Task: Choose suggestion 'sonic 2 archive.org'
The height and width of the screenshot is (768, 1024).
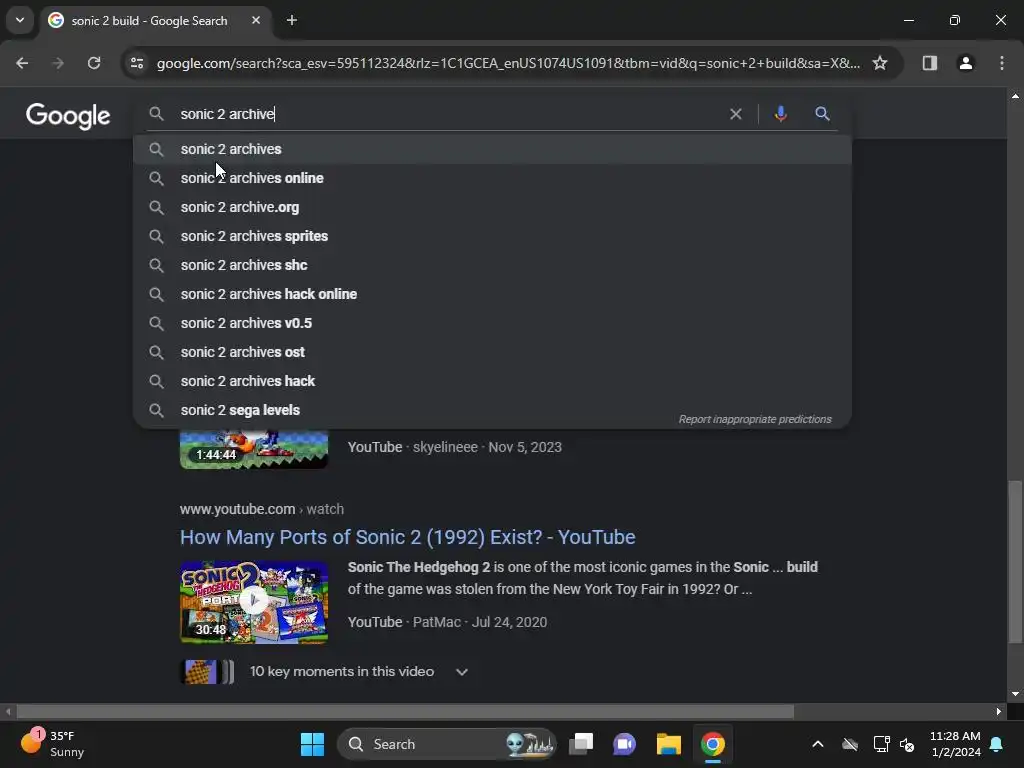Action: 492,207
